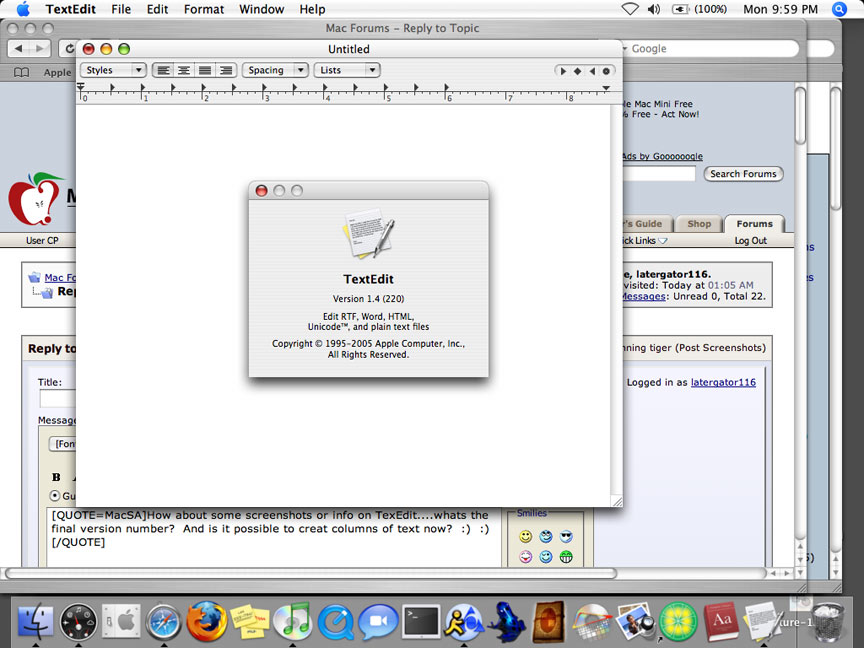This screenshot has height=648, width=864.
Task: Launch QuickTime Player from the Dock
Action: click(x=336, y=622)
